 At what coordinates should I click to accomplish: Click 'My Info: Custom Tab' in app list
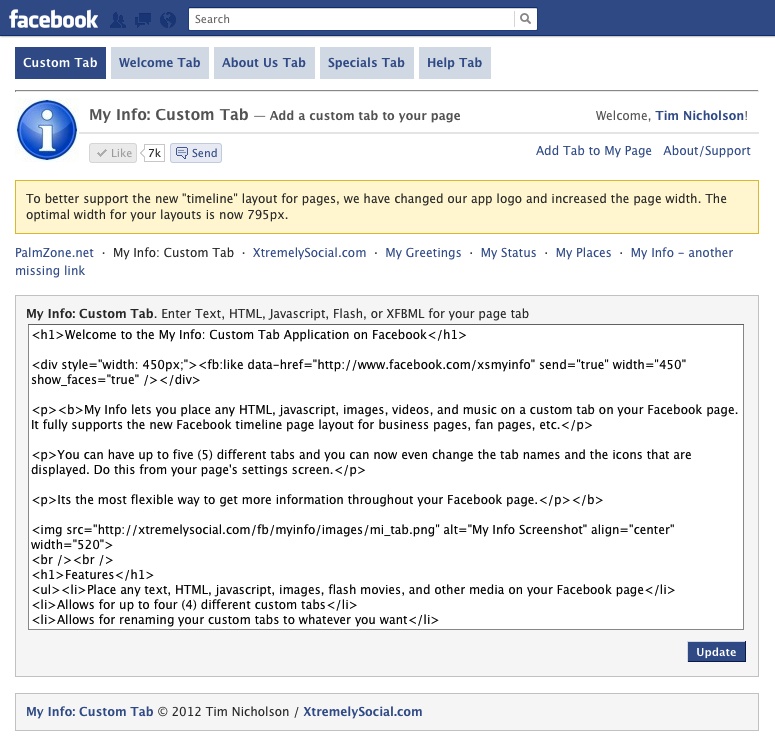tap(173, 253)
